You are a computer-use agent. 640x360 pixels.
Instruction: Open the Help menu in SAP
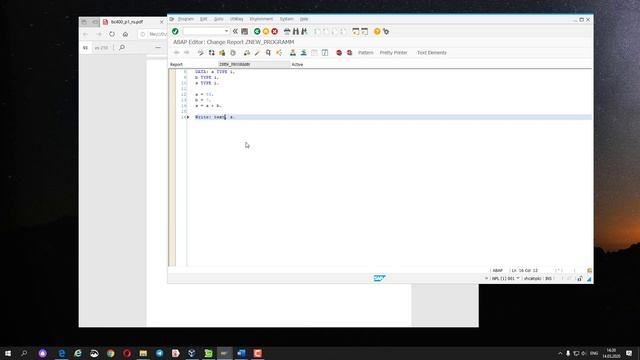click(304, 19)
